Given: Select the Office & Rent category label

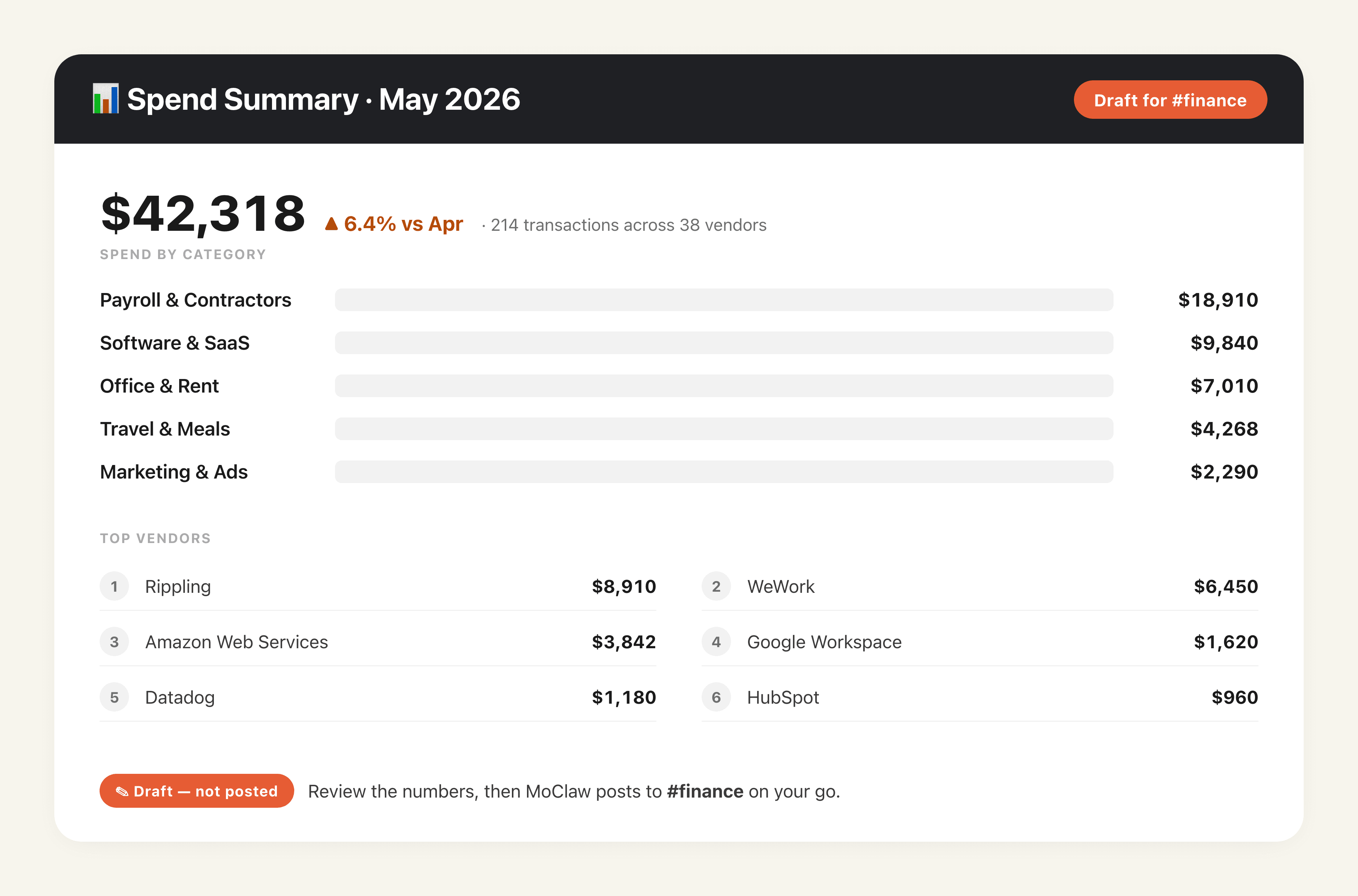Looking at the screenshot, I should coord(160,386).
